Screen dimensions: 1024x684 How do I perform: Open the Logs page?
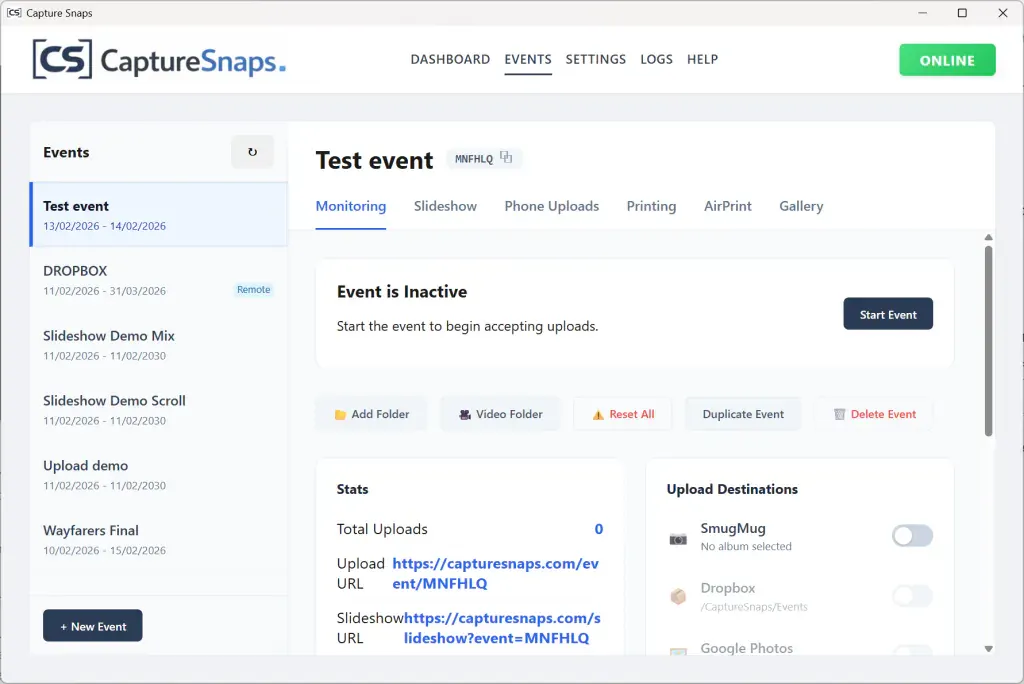656,59
